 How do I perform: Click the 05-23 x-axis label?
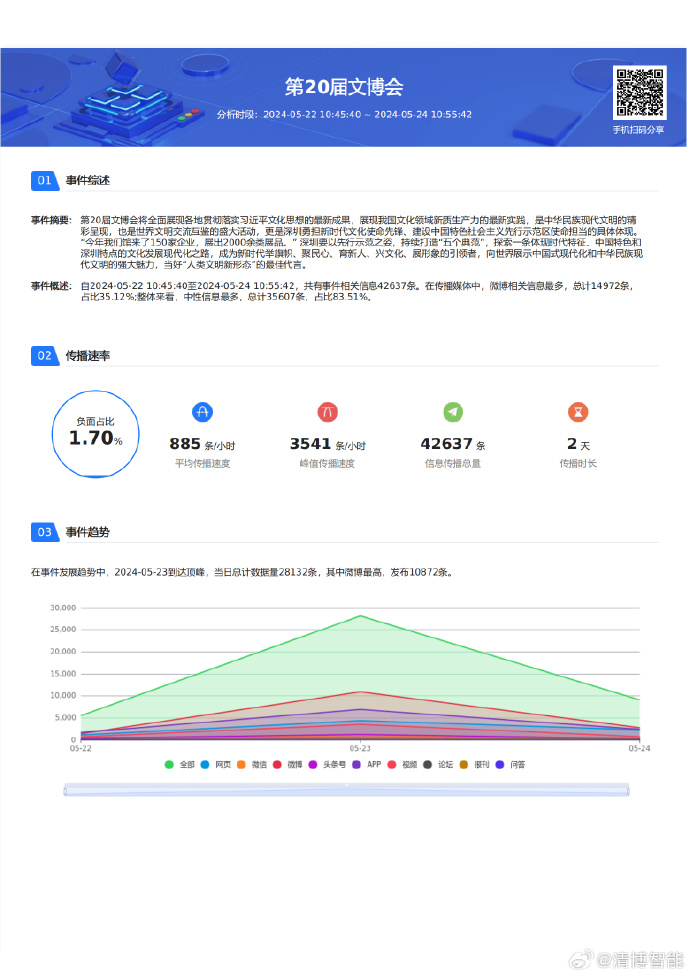click(360, 748)
